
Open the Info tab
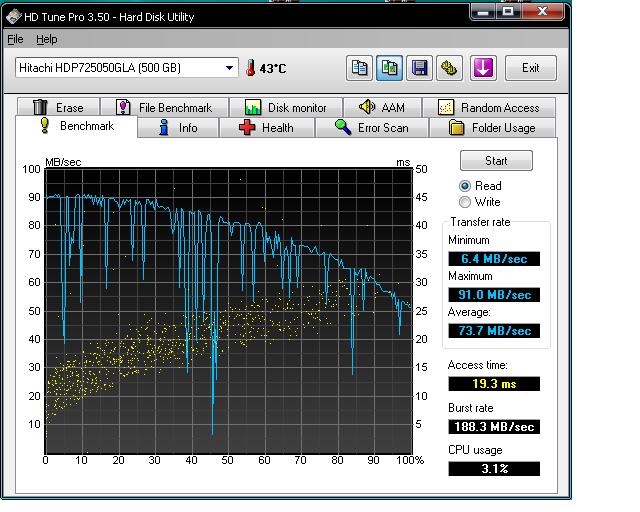tap(178, 128)
